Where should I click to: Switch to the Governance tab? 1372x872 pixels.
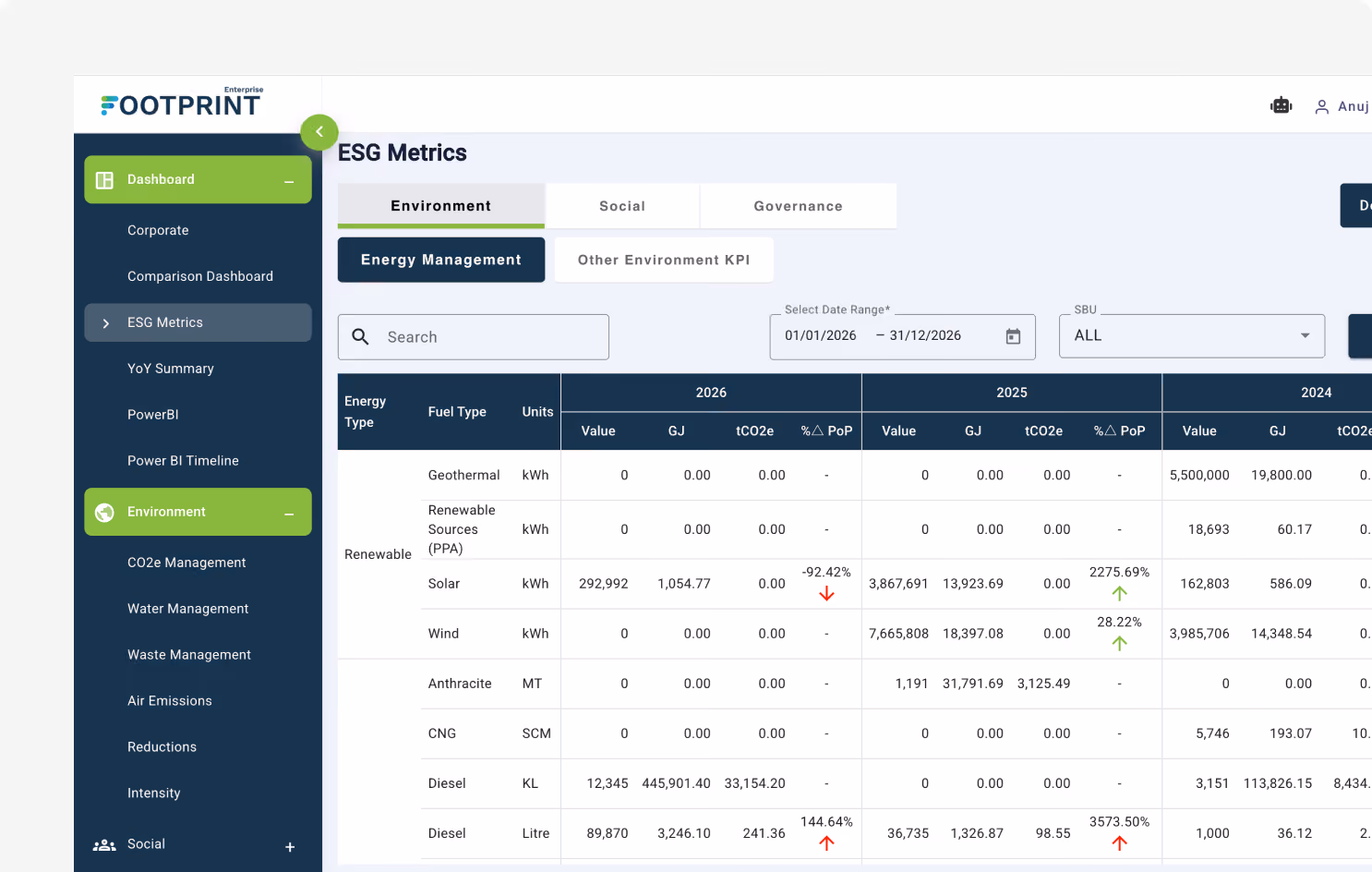tap(798, 206)
